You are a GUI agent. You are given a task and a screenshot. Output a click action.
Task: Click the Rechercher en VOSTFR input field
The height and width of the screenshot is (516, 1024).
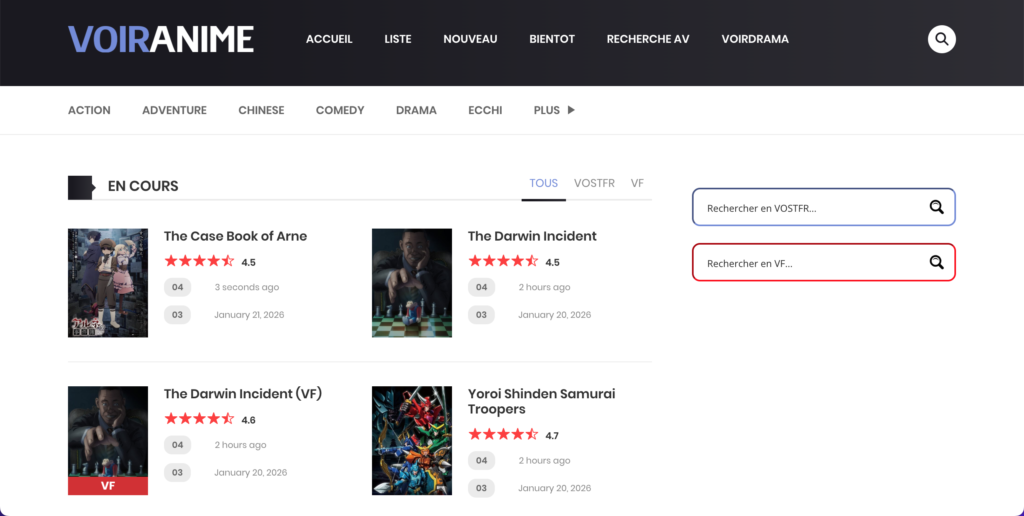point(810,208)
